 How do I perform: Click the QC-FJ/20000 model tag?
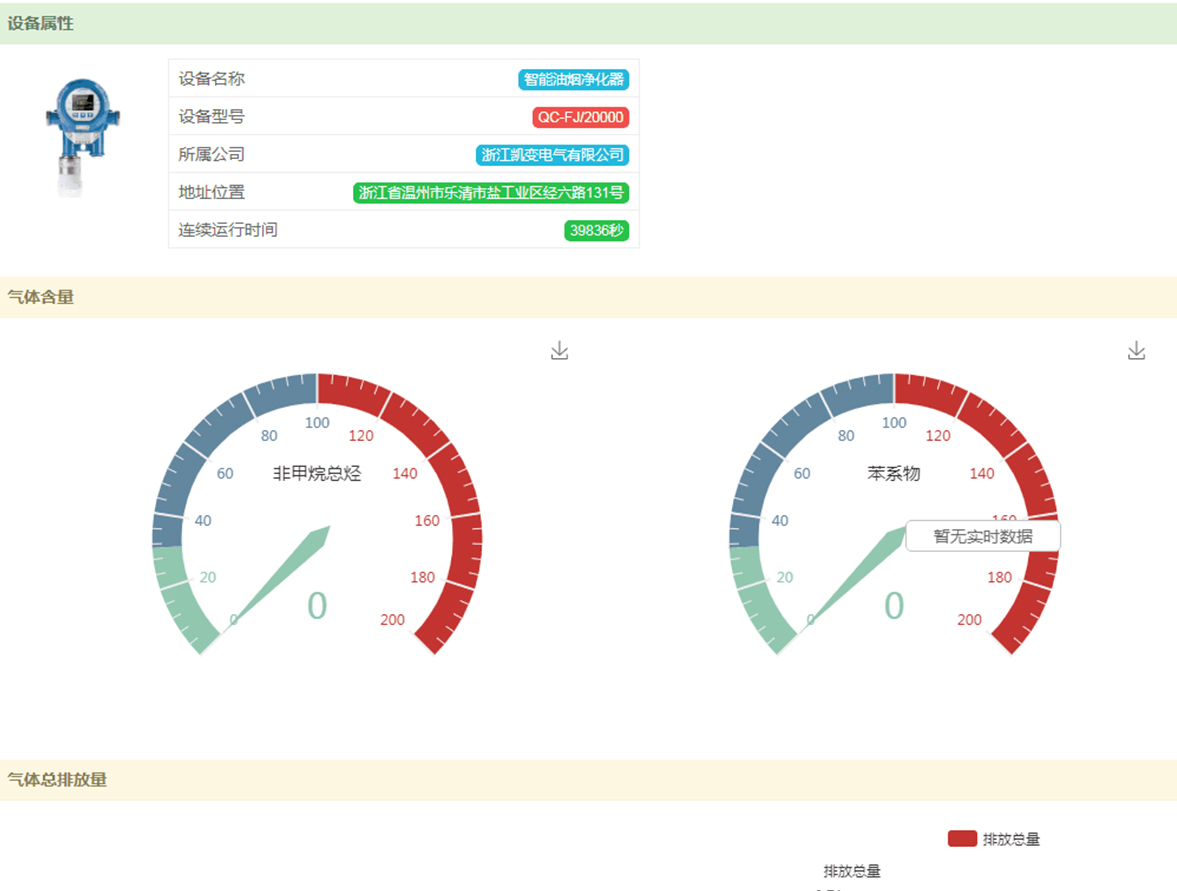[580, 118]
